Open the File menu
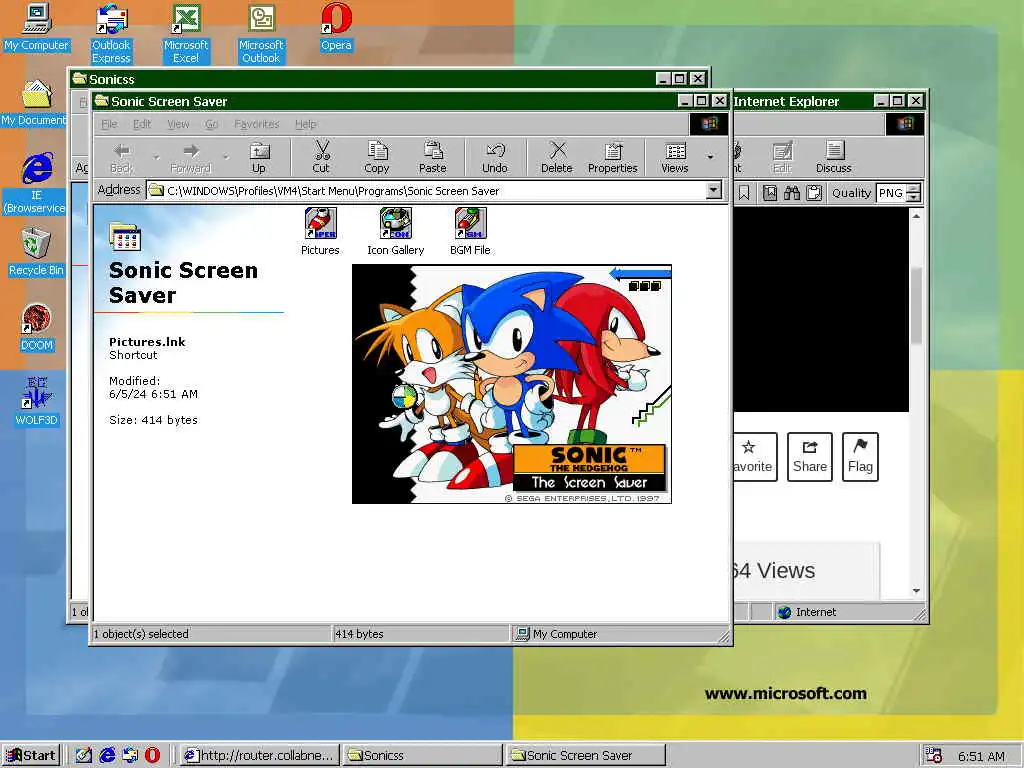The width and height of the screenshot is (1024, 768). (x=109, y=124)
